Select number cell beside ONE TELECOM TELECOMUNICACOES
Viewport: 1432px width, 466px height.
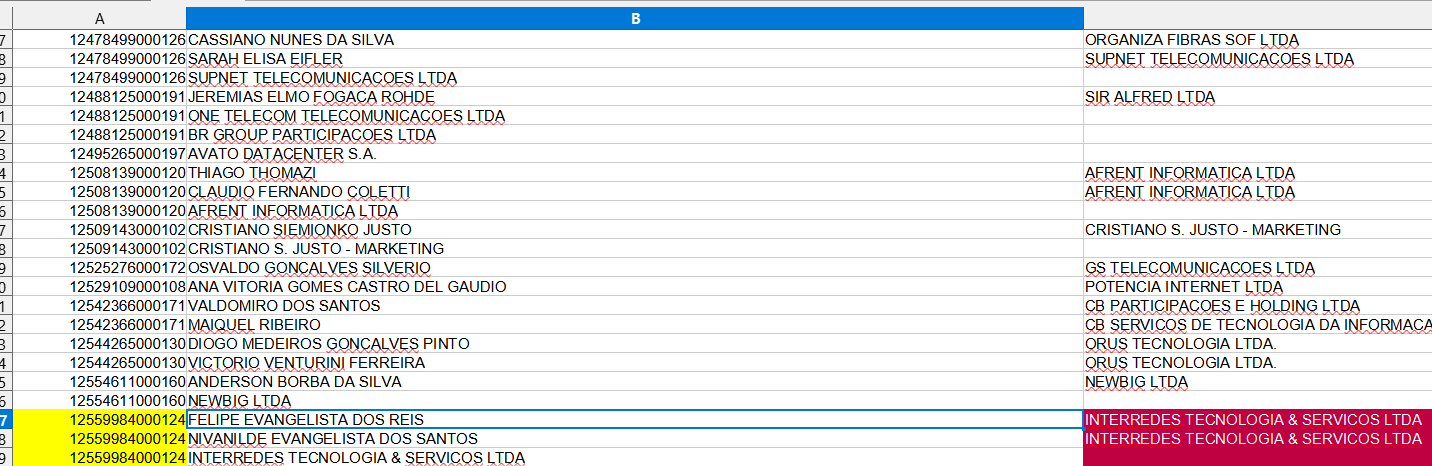point(99,116)
